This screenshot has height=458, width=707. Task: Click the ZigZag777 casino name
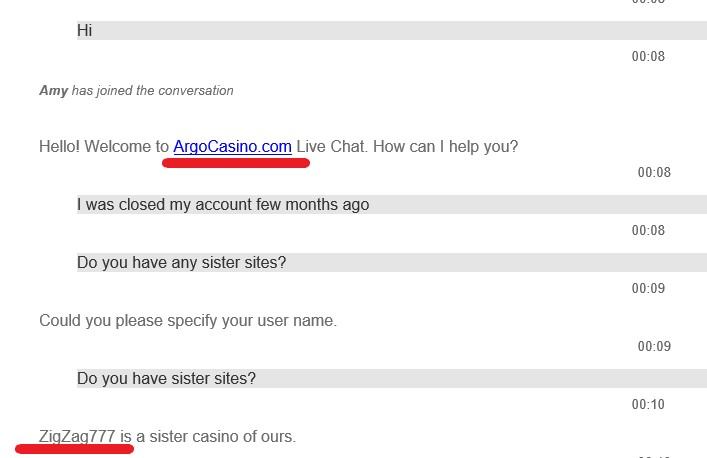tap(77, 437)
